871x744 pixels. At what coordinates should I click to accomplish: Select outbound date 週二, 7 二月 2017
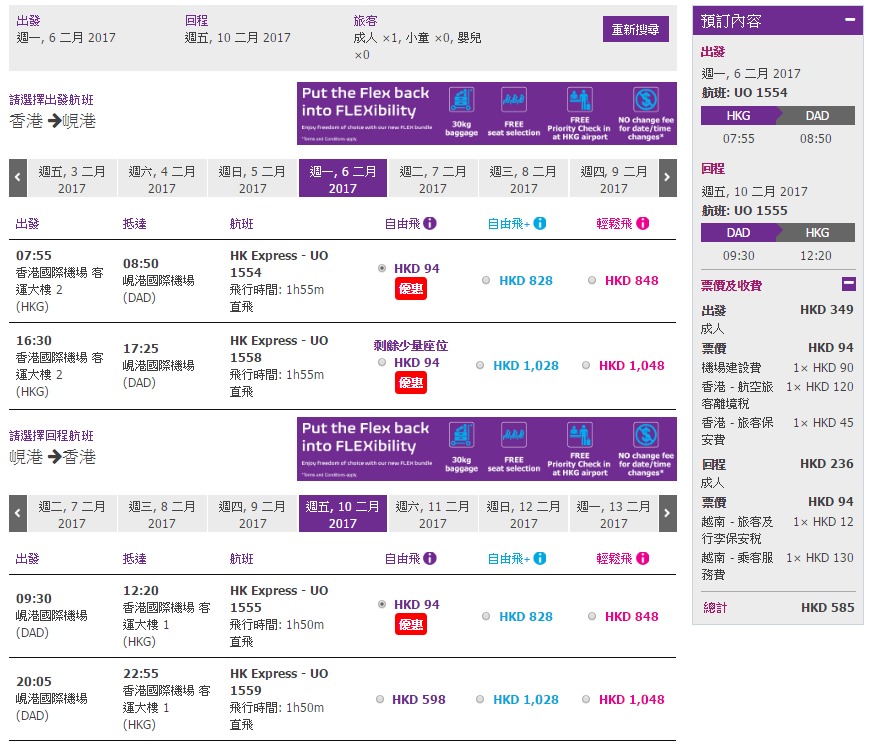coord(433,179)
